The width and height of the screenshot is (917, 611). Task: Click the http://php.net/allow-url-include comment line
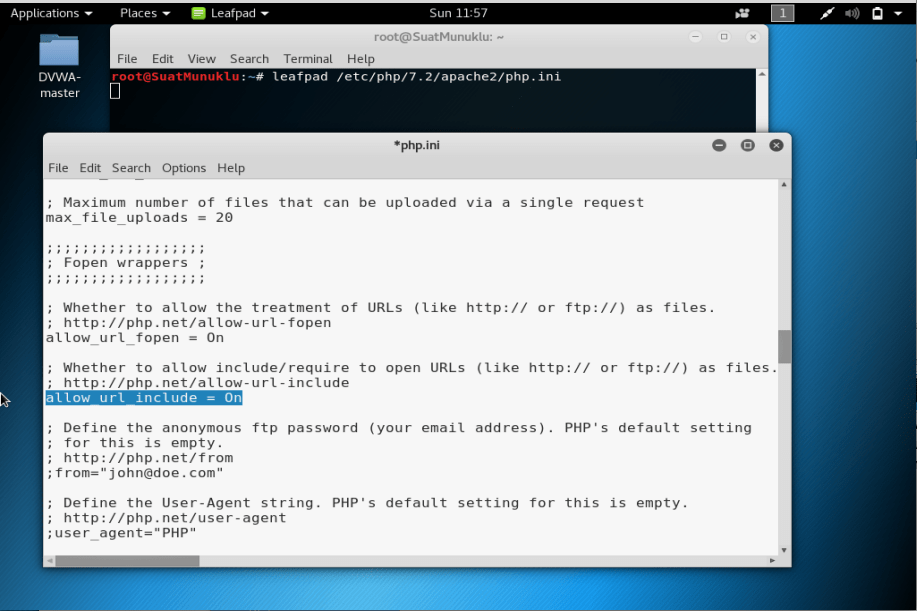tap(198, 382)
